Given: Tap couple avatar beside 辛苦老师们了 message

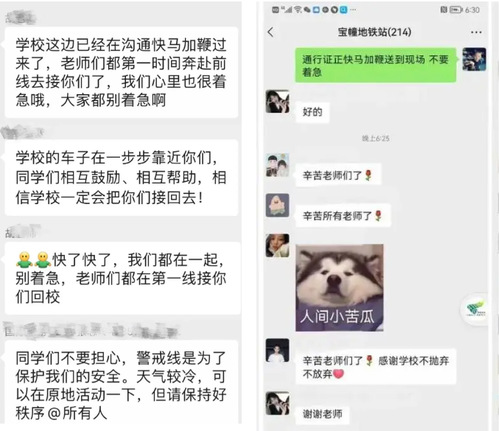Looking at the screenshot, I should tap(277, 165).
